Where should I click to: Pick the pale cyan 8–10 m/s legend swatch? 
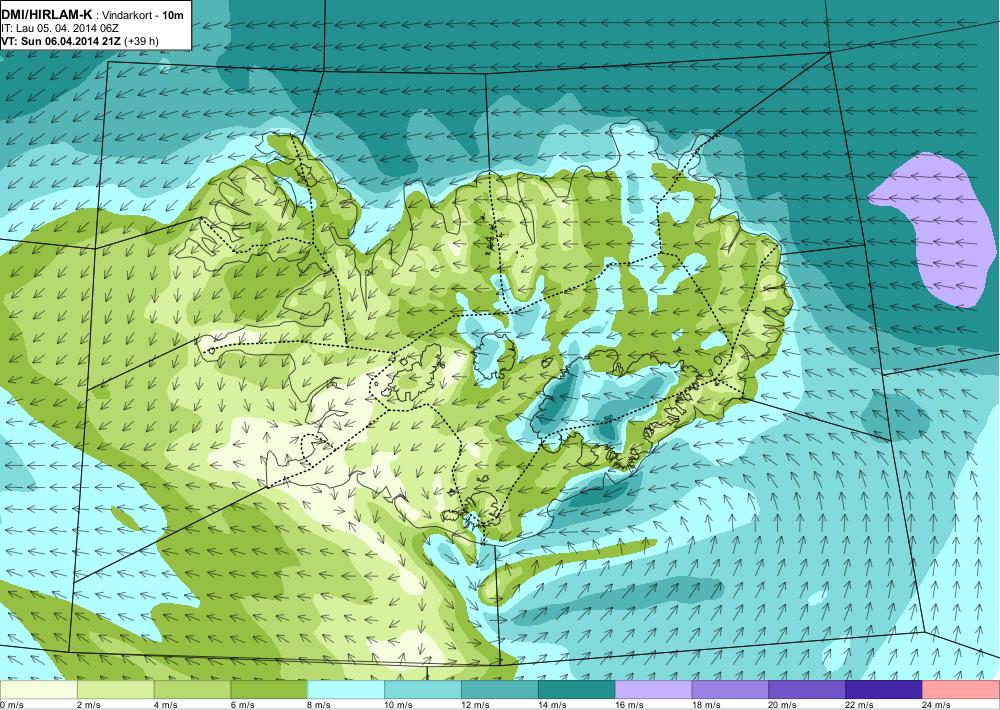pos(346,690)
